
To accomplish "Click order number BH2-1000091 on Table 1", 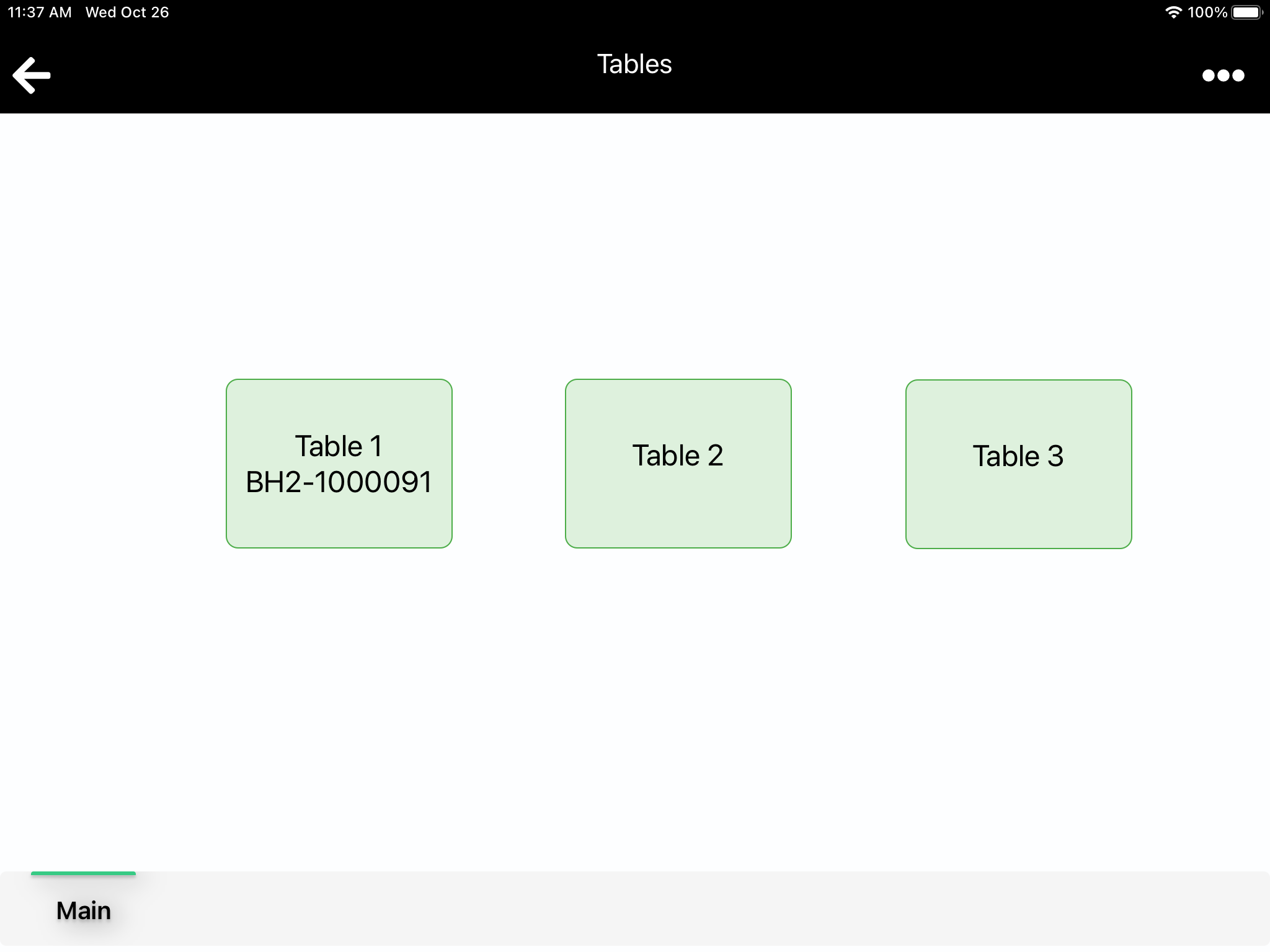I will pos(339,482).
